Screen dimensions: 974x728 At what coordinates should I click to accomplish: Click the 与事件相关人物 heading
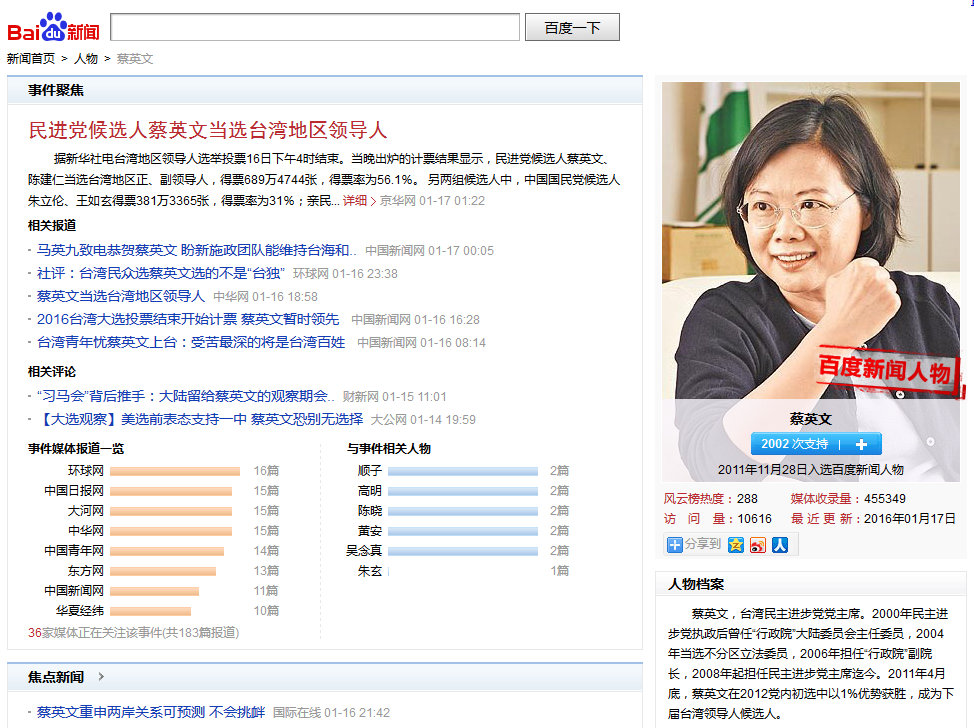(389, 448)
